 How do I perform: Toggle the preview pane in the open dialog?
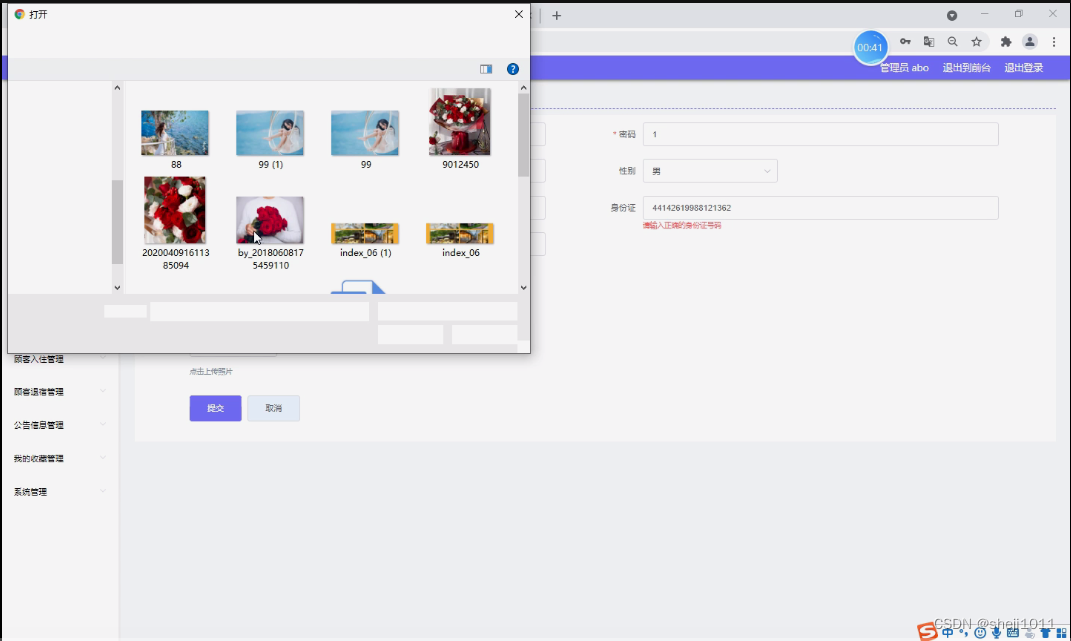486,69
